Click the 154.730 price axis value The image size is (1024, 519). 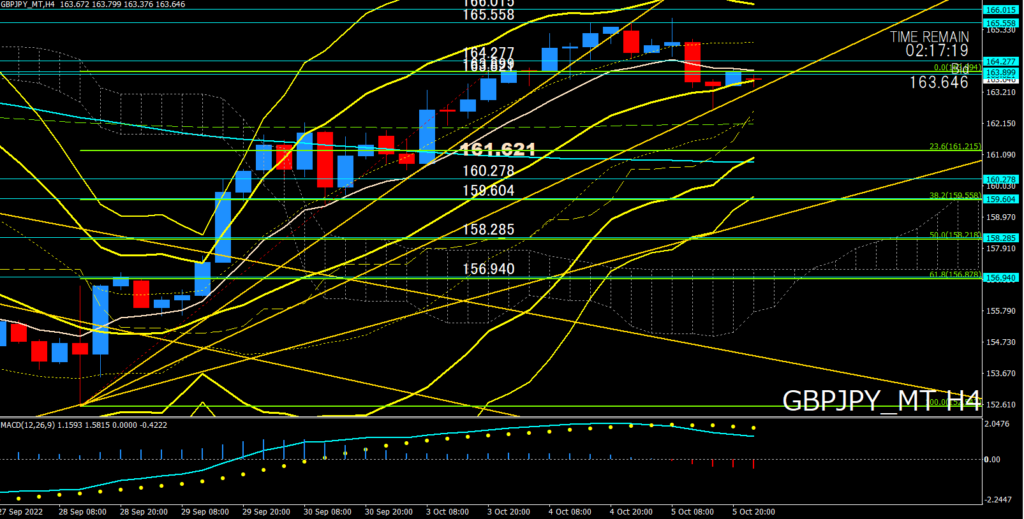coord(1000,342)
